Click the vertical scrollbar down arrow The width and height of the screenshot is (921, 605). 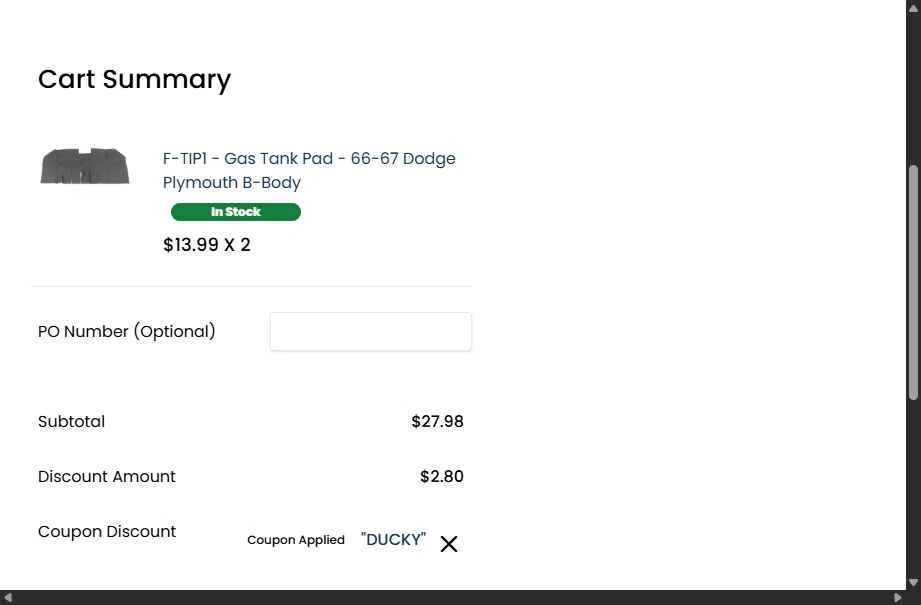pos(913,583)
